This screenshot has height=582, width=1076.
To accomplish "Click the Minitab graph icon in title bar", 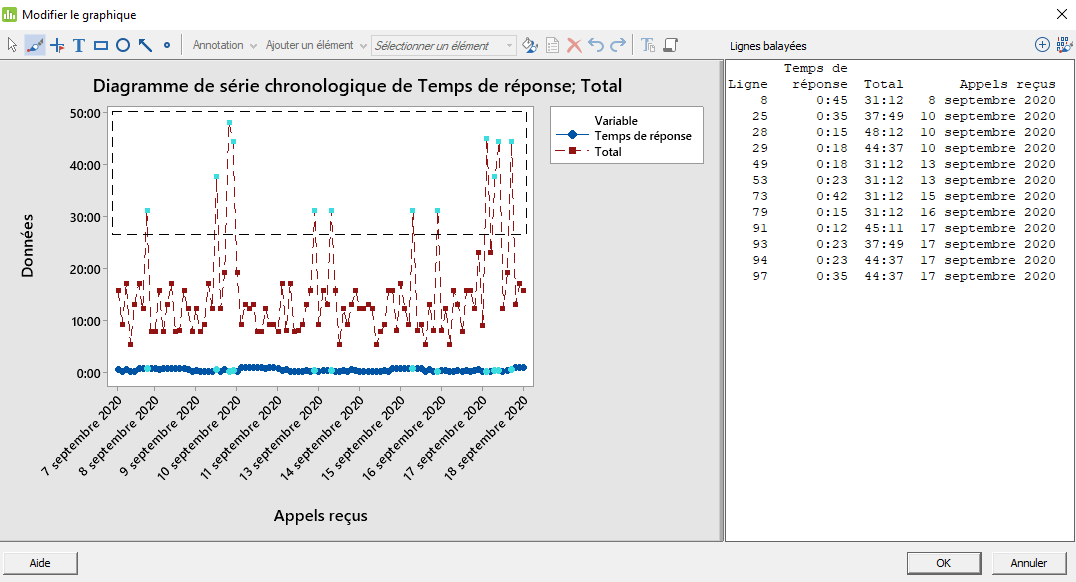I will click(x=10, y=14).
